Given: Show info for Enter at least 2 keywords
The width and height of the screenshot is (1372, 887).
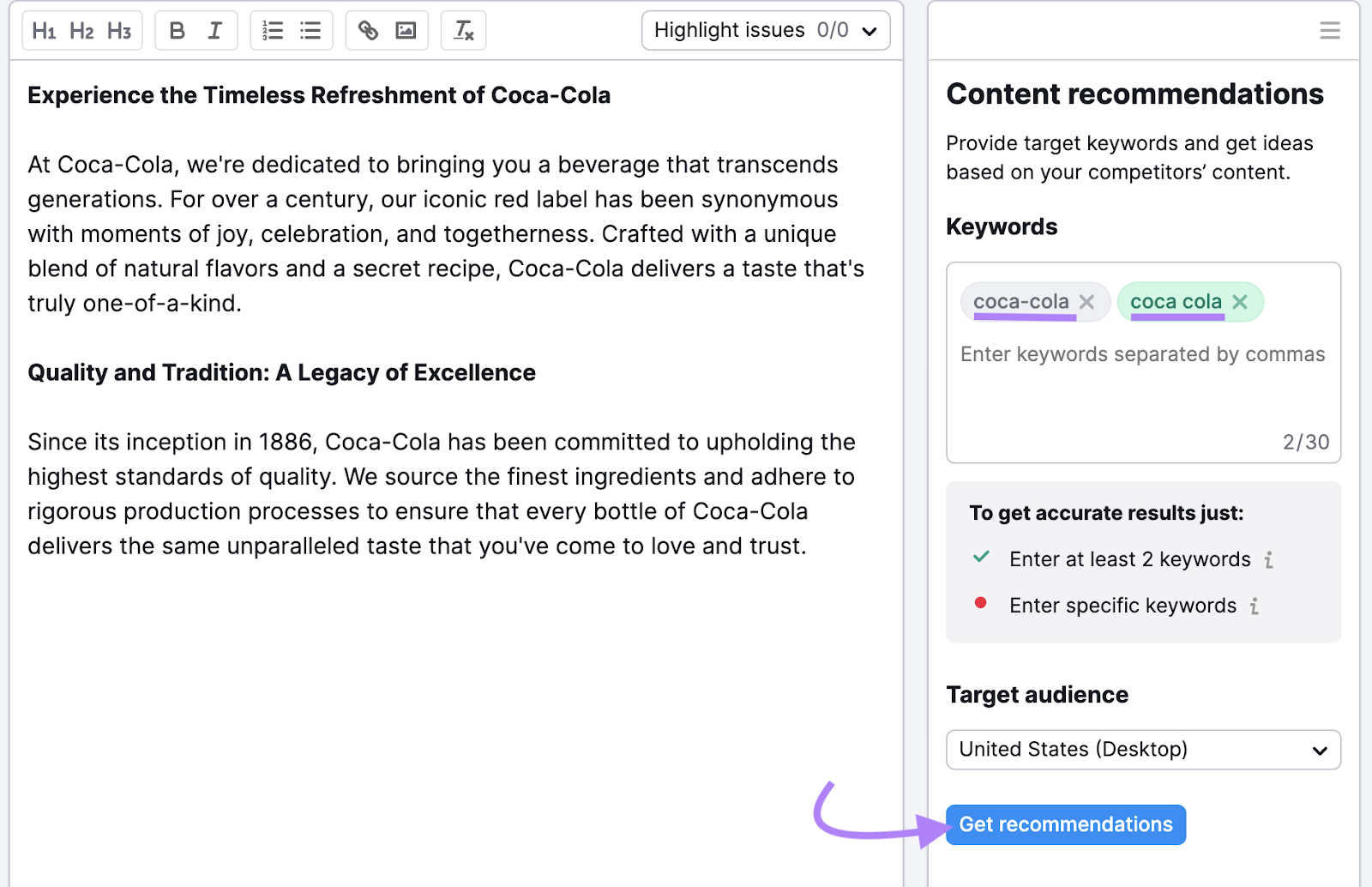Looking at the screenshot, I should click(x=1269, y=560).
